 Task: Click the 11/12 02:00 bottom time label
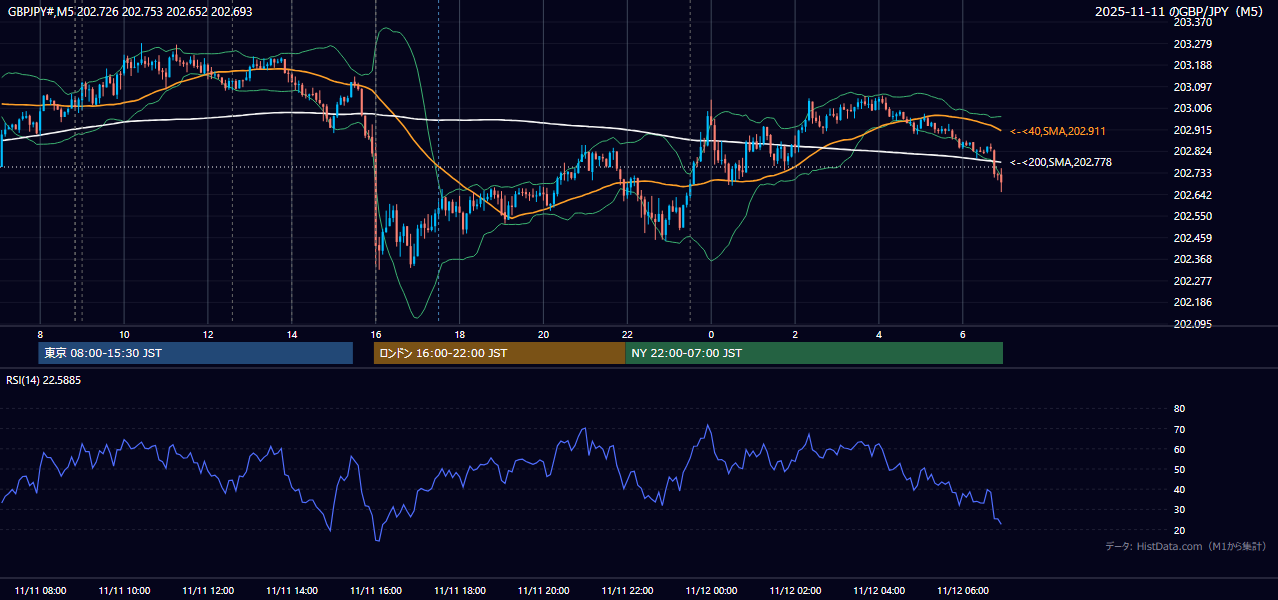tap(795, 591)
